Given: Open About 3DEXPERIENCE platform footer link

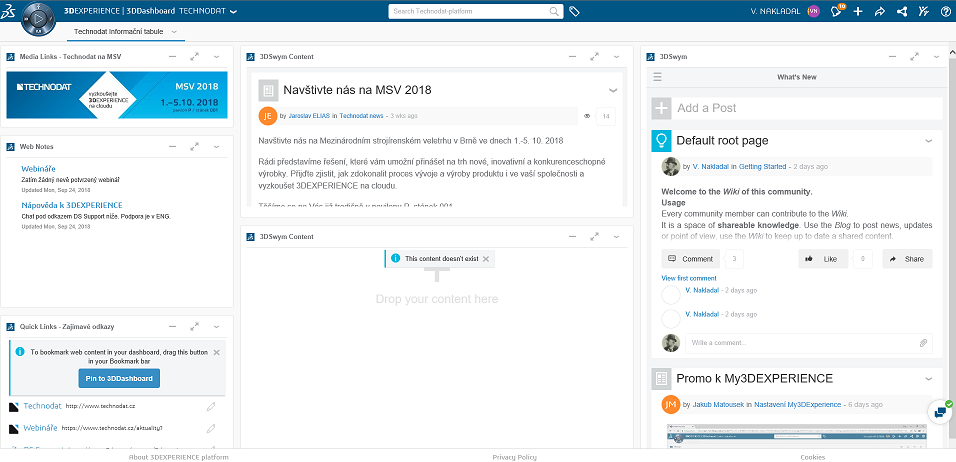Looking at the screenshot, I should click(x=179, y=457).
